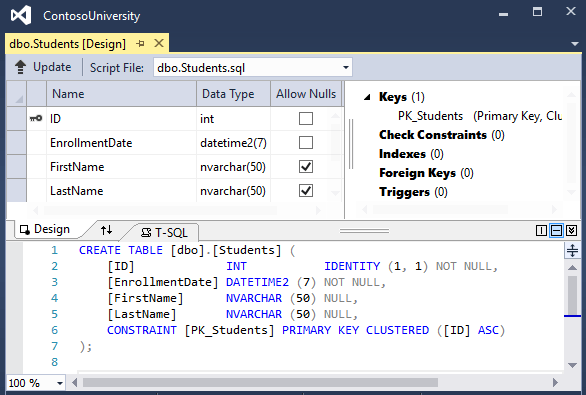Select the PK_Students key entry

(x=479, y=116)
